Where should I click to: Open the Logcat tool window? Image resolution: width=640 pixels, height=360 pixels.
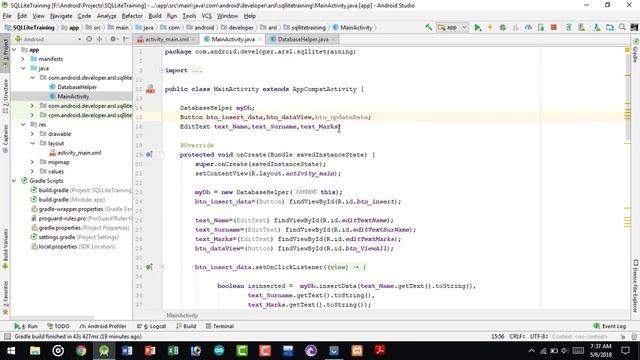coord(152,326)
